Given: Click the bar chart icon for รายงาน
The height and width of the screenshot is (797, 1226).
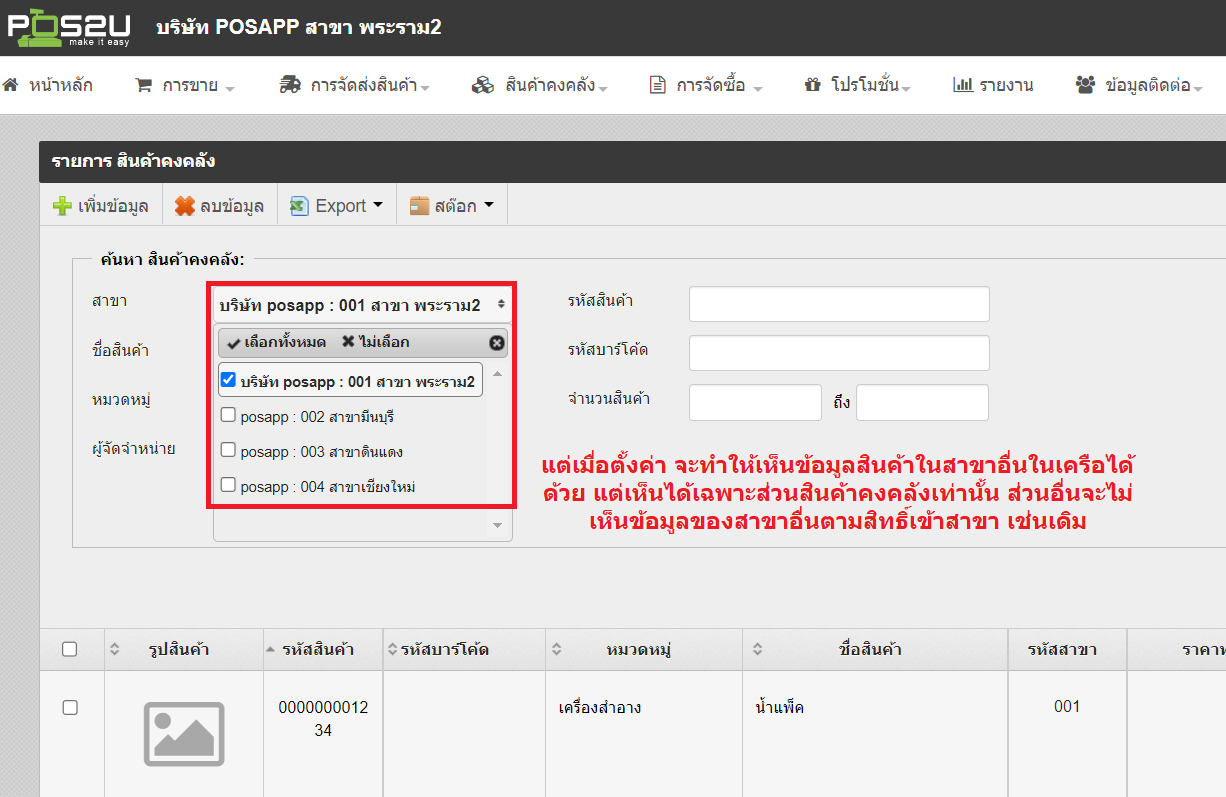Looking at the screenshot, I should click(962, 85).
